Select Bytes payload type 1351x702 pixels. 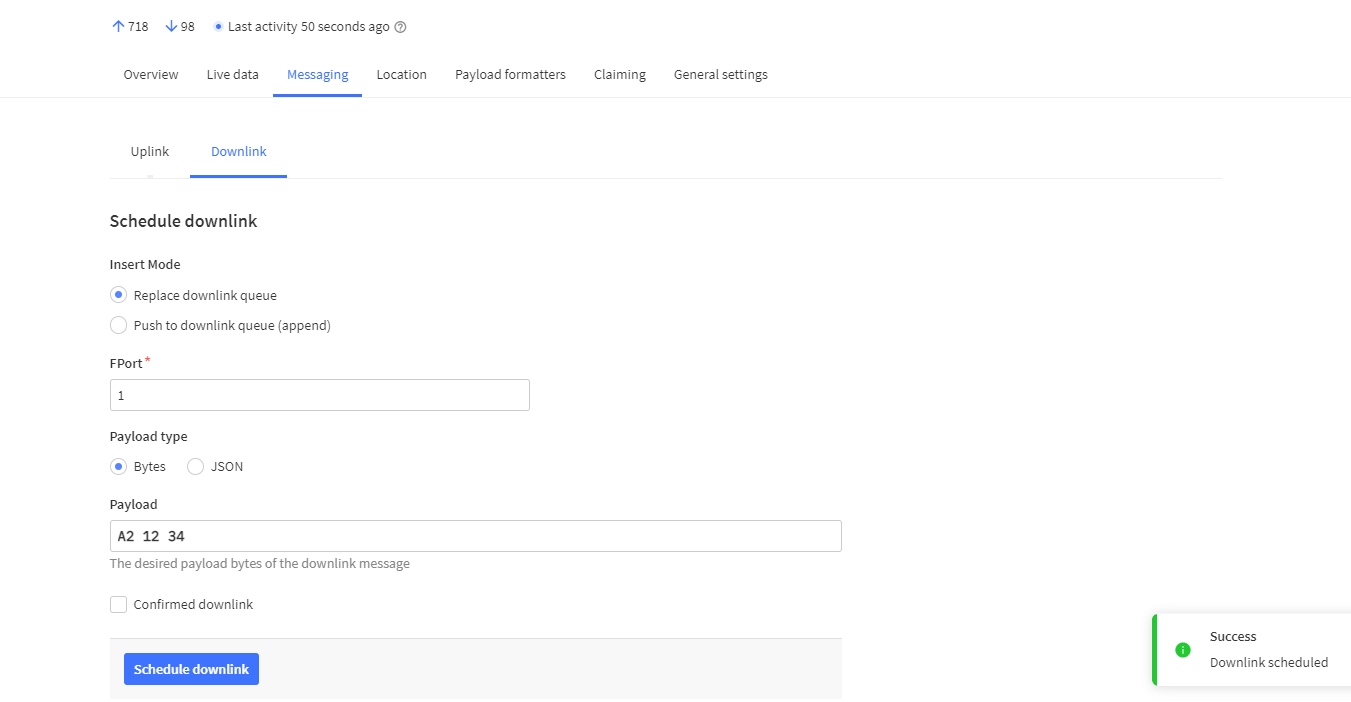click(119, 466)
